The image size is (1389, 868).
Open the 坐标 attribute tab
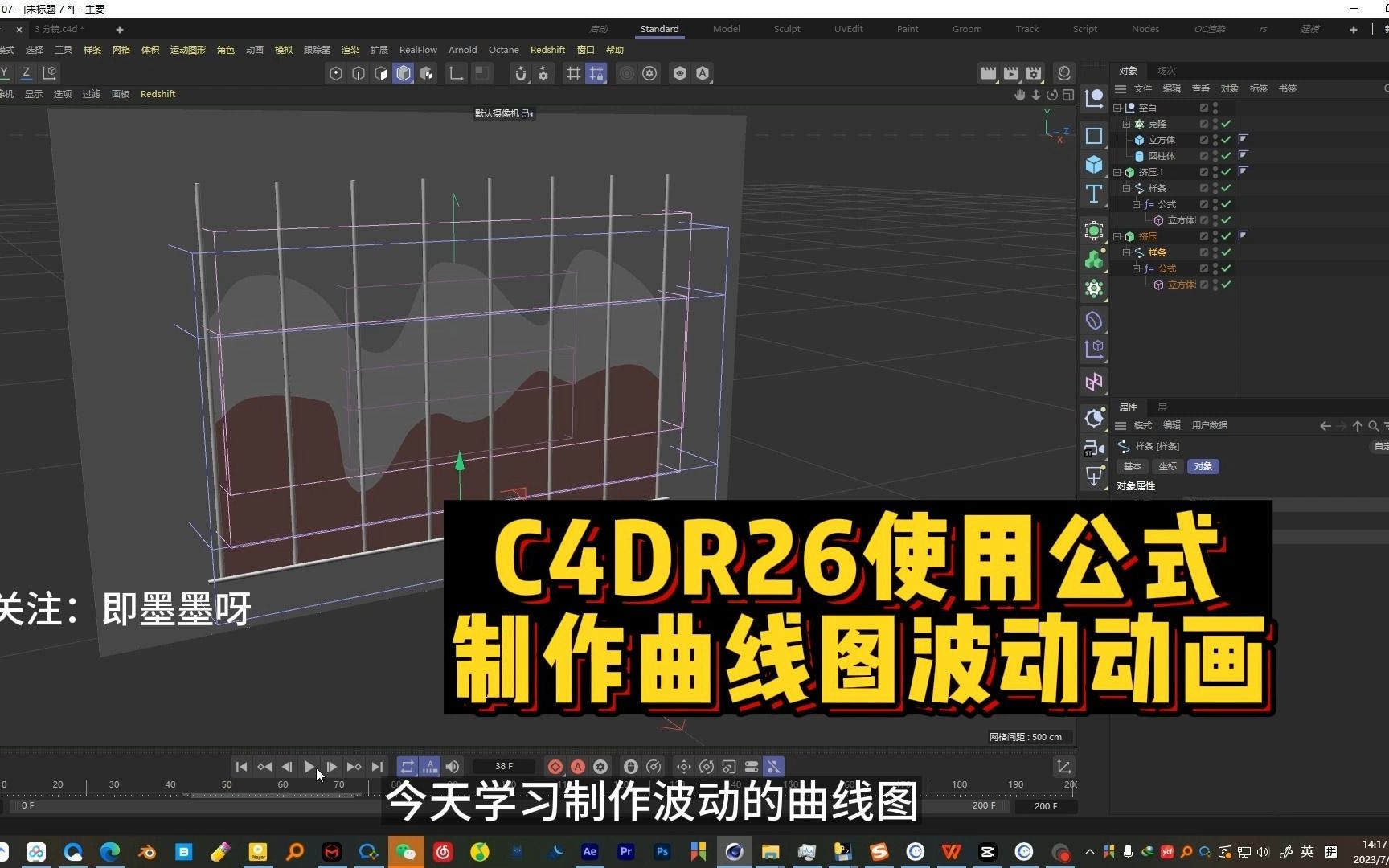[1168, 466]
